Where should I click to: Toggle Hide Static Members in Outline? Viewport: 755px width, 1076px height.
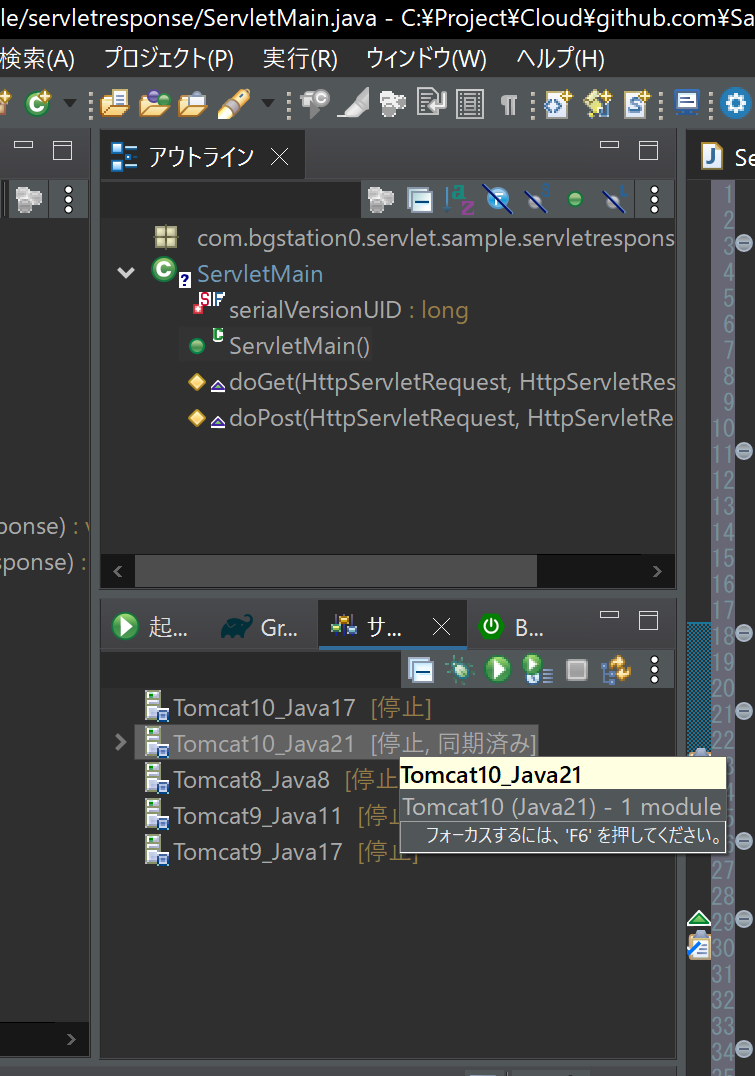pos(537,200)
